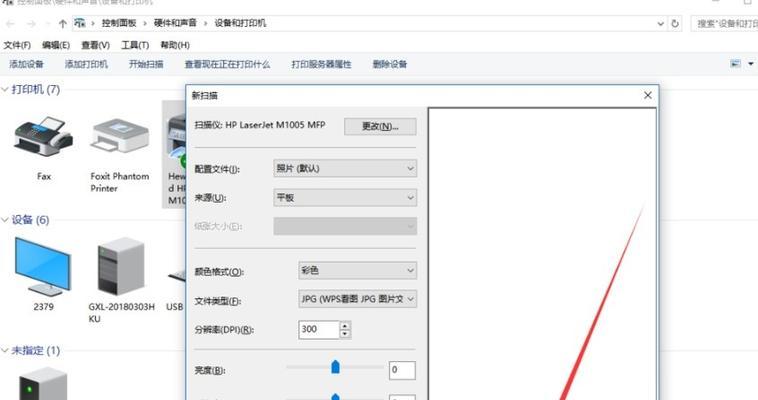Open the 来源 source dropdown

[x=345, y=197]
